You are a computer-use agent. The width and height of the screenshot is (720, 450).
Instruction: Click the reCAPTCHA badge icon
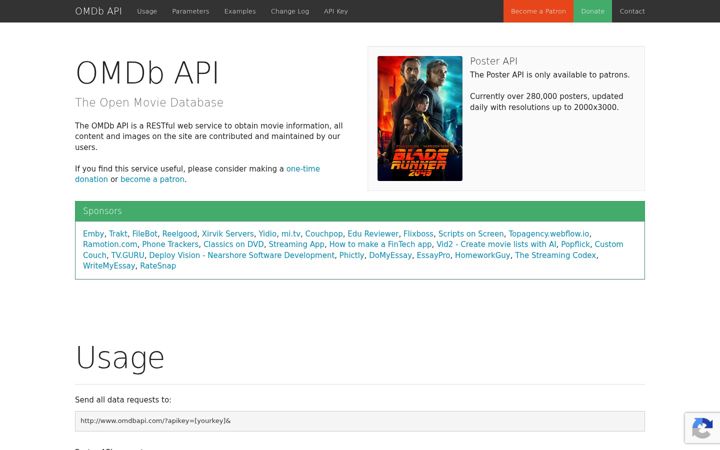pyautogui.click(x=702, y=428)
